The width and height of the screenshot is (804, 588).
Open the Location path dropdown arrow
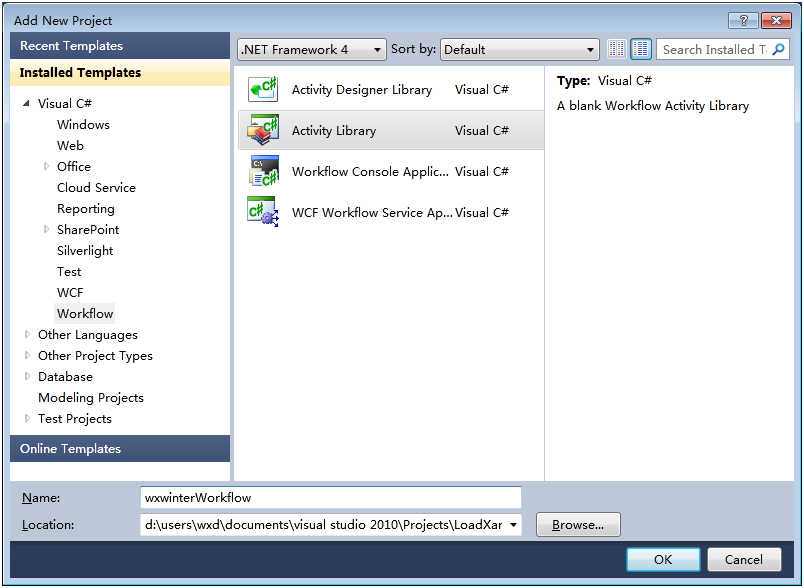pyautogui.click(x=513, y=525)
